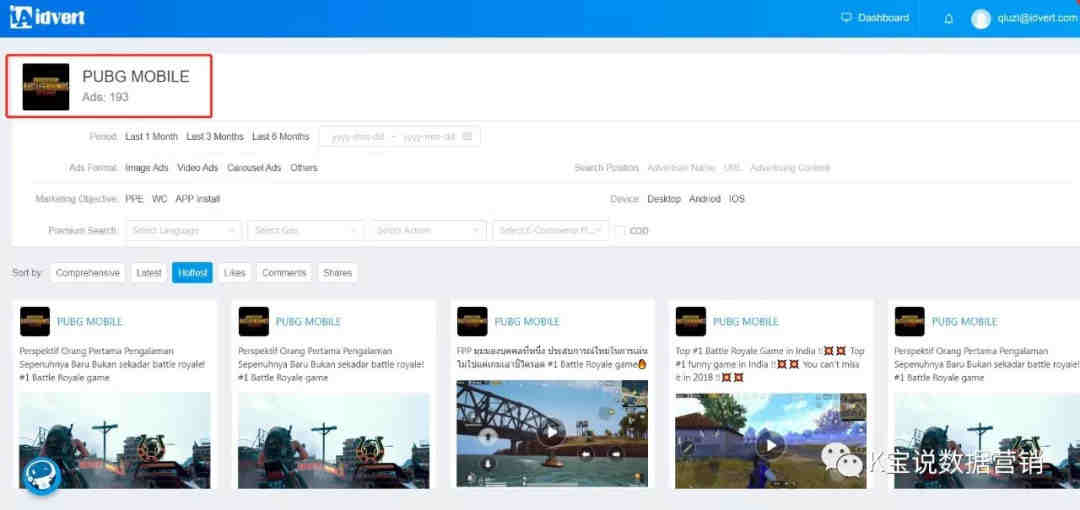Filter format by Carousel Ads
The height and width of the screenshot is (510, 1080).
pos(254,167)
